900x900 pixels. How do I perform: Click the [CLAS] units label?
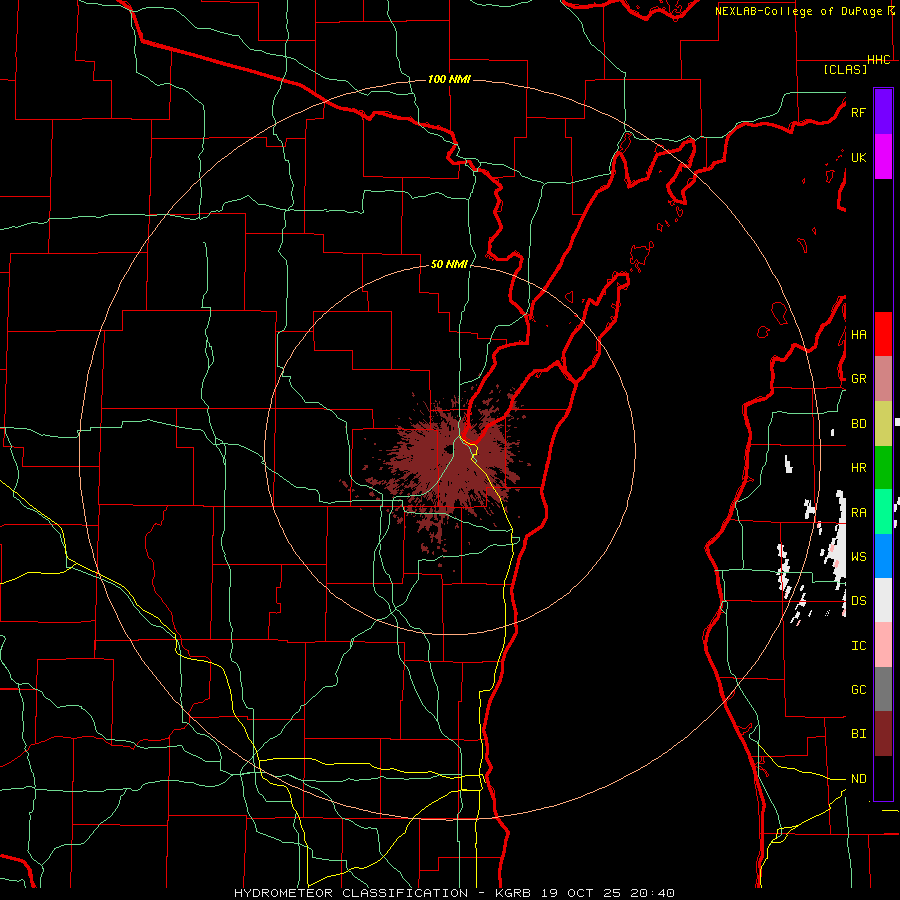click(845, 69)
